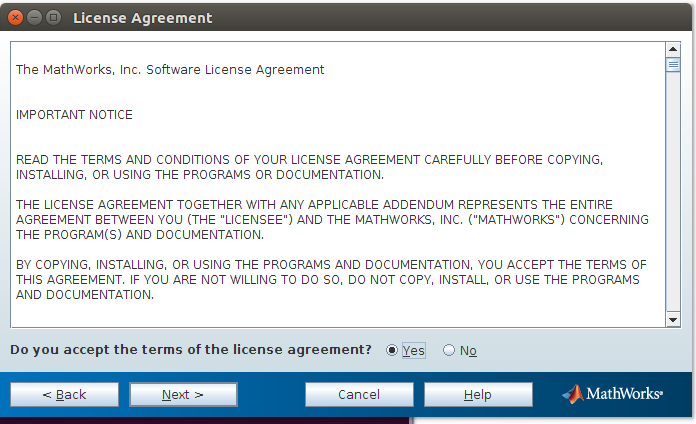Click the license text scrollbar thumb
Viewport: 696px width, 424px height.
pyautogui.click(x=673, y=65)
